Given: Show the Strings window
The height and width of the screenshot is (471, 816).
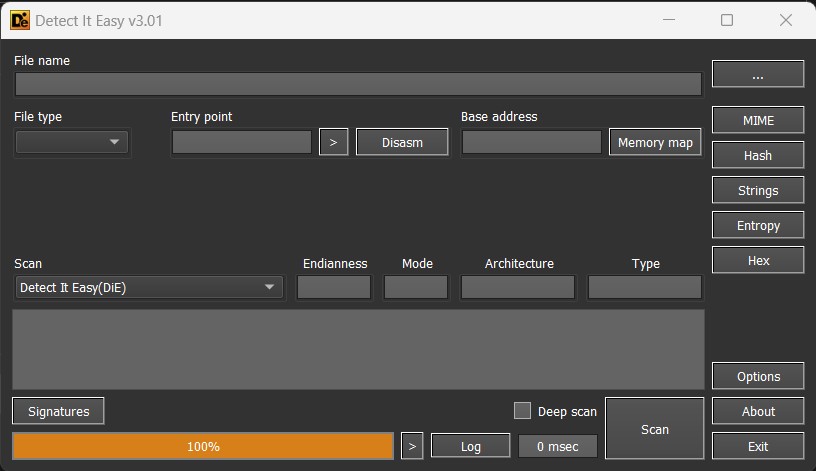Looking at the screenshot, I should [x=757, y=190].
